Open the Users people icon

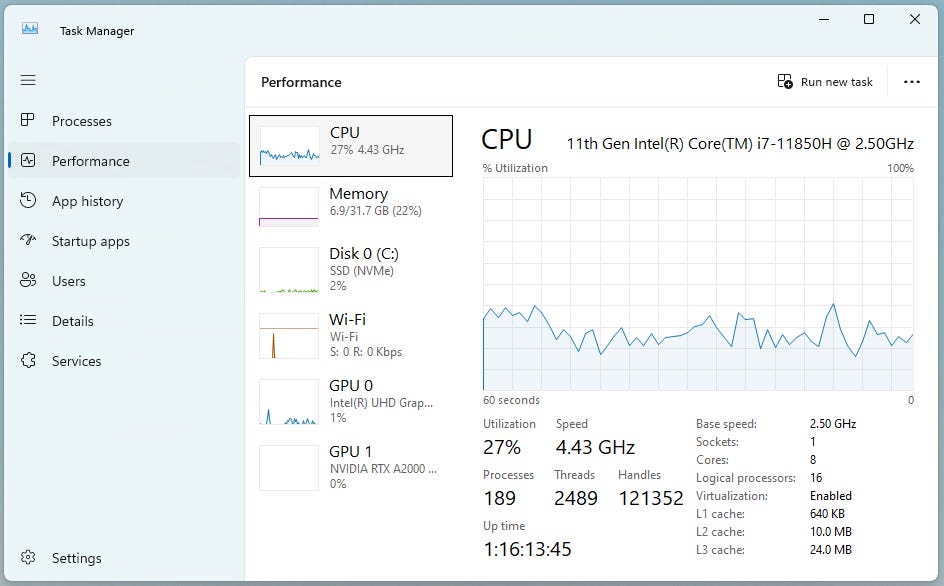coord(28,280)
